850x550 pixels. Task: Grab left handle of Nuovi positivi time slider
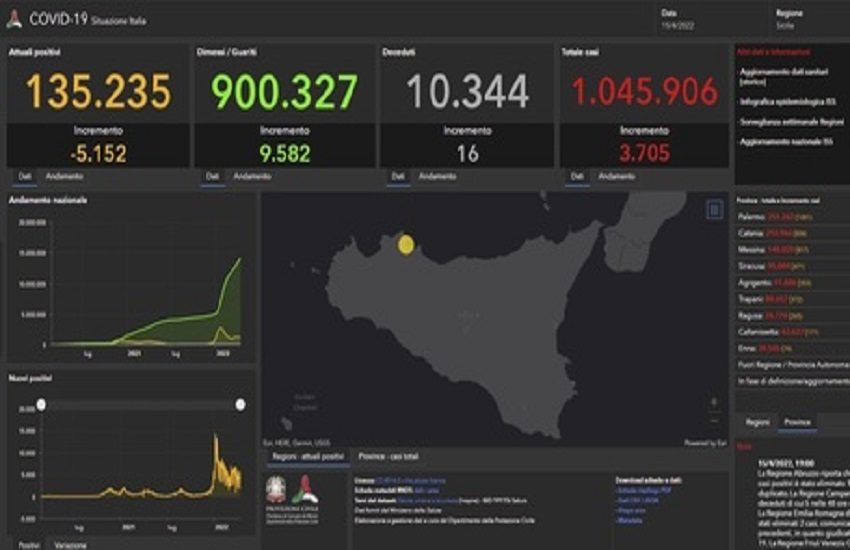pos(41,404)
